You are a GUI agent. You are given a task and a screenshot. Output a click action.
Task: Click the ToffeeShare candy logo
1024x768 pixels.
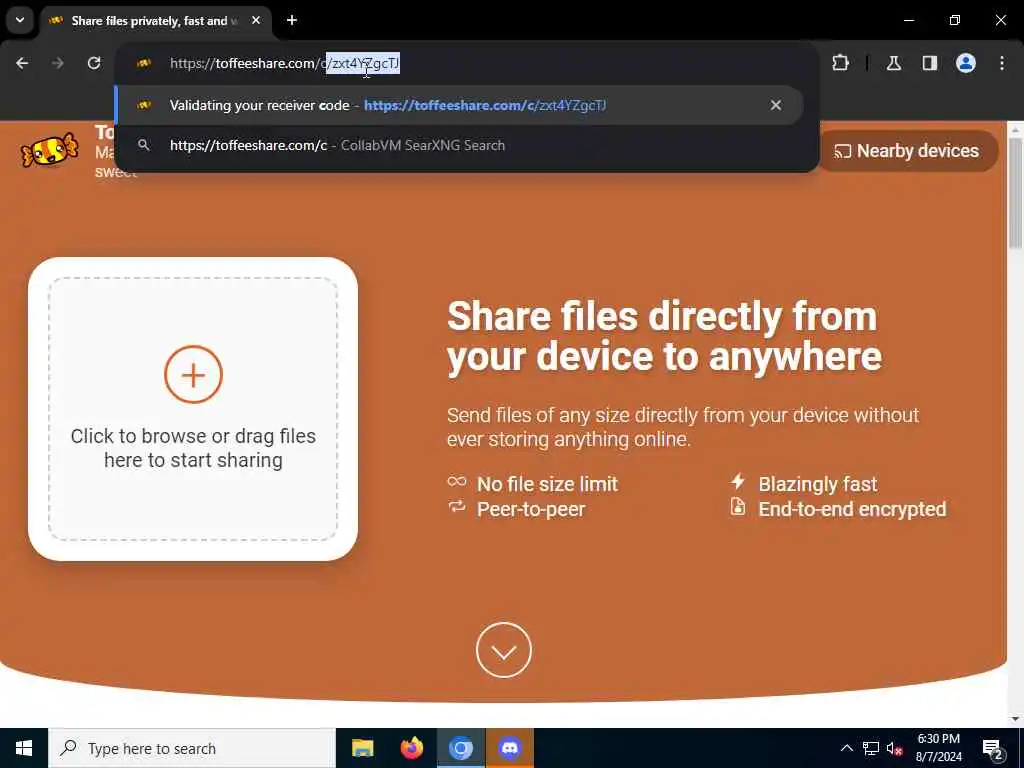(x=50, y=150)
